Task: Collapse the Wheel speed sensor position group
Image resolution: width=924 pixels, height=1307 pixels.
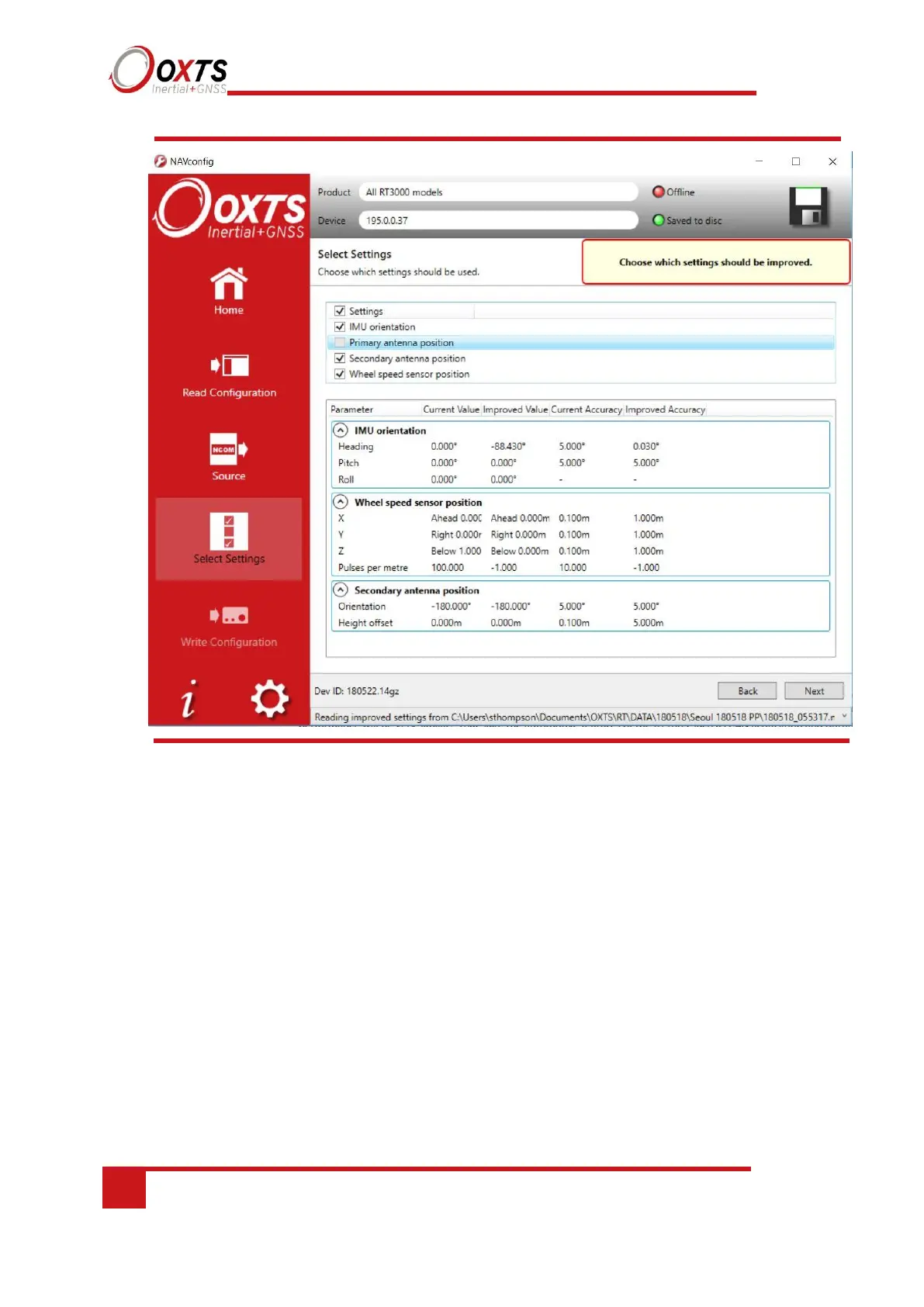Action: point(341,502)
